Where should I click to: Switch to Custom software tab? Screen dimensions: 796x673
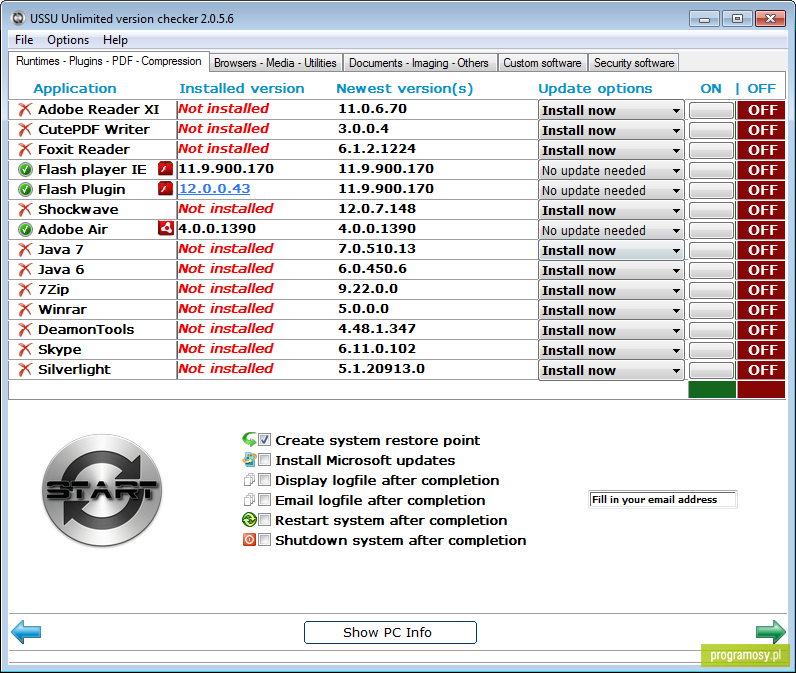point(542,63)
